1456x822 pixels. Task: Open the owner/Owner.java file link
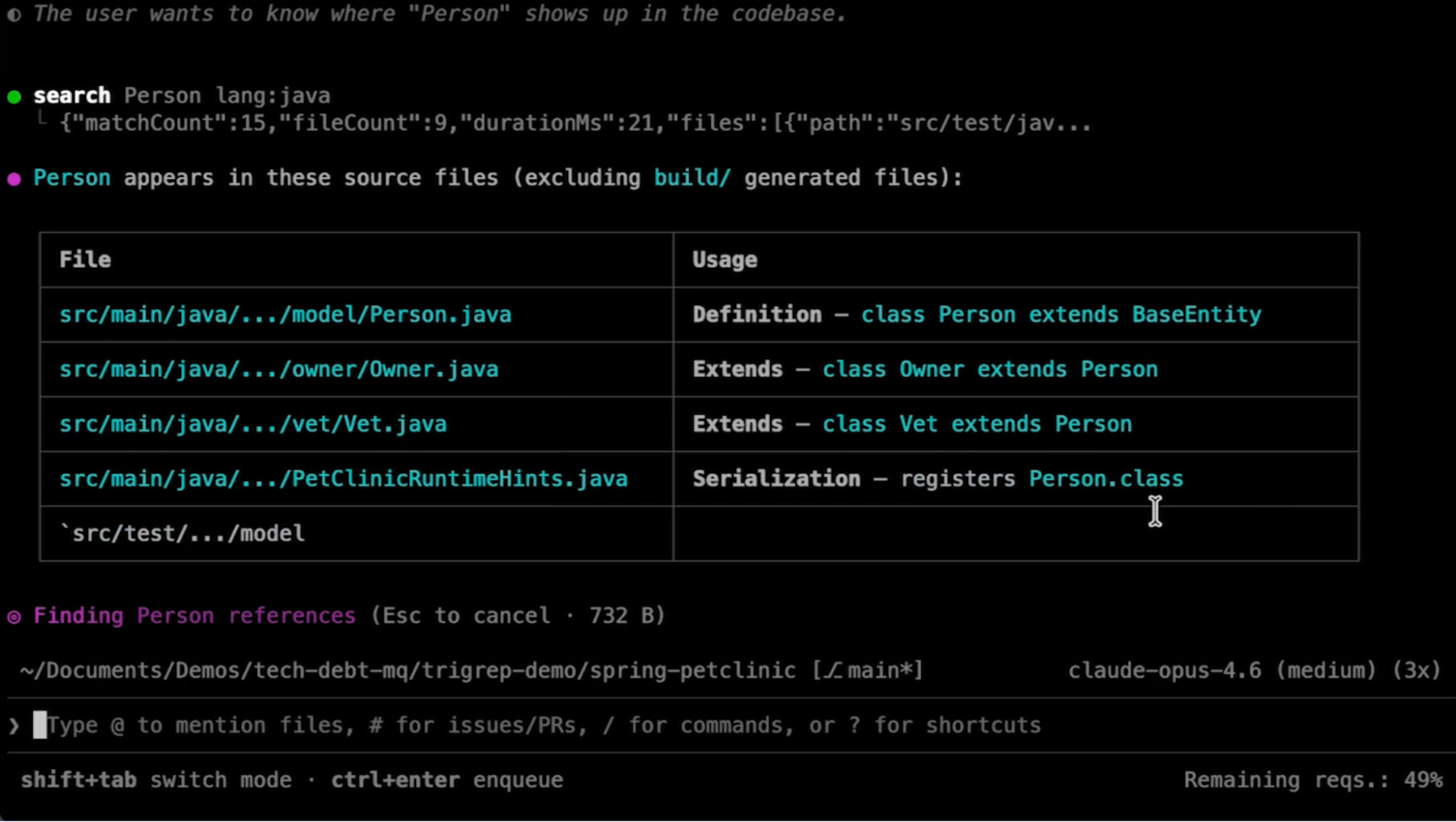point(279,369)
